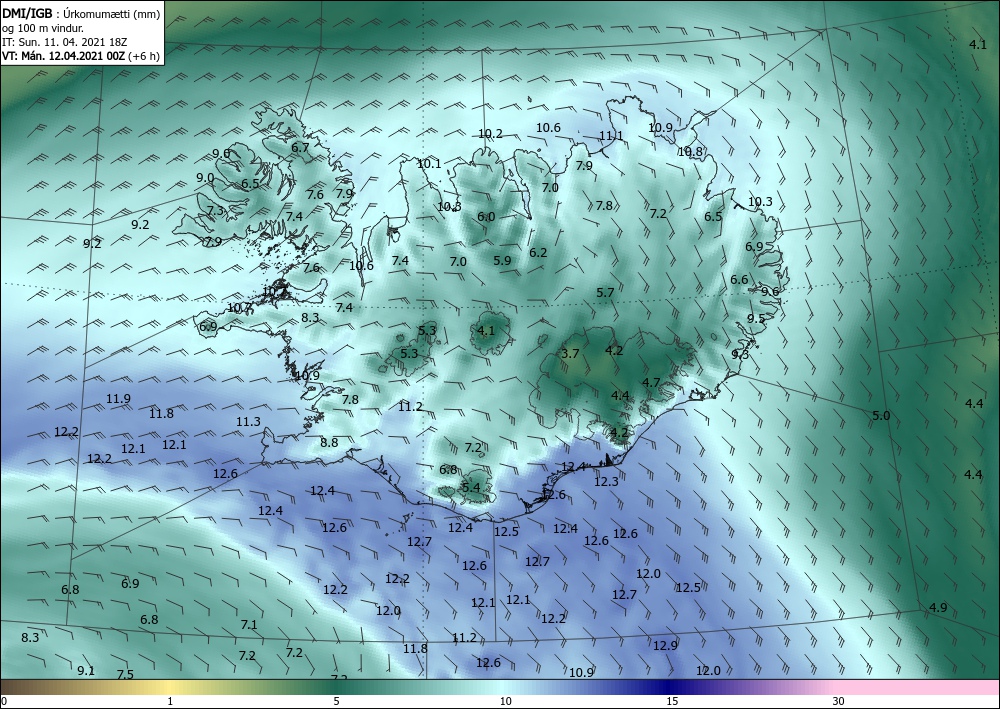Select the '5.4' value on the southern glacier
This screenshot has width=1000, height=709.
coord(471,488)
